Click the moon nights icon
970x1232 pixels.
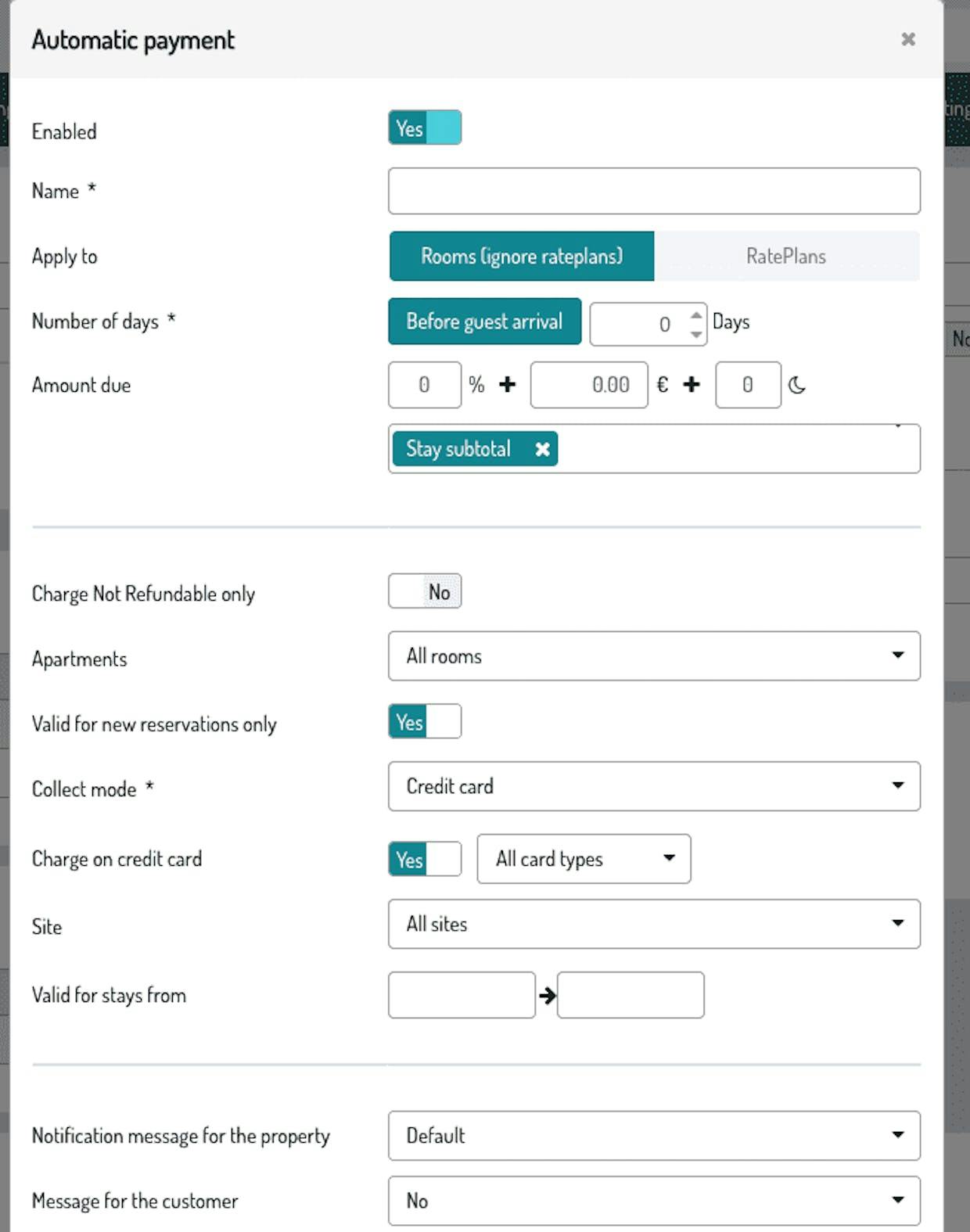(796, 385)
